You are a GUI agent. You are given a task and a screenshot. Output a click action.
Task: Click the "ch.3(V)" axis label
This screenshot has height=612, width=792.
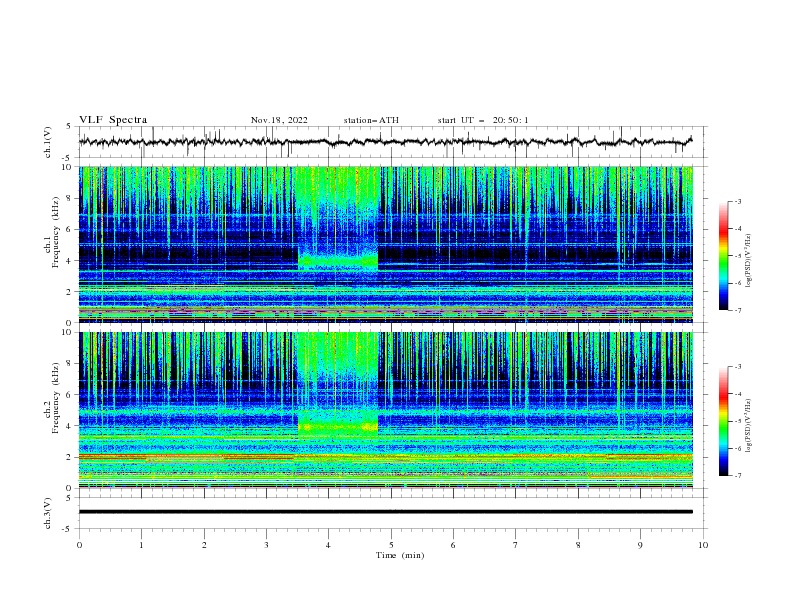48,513
